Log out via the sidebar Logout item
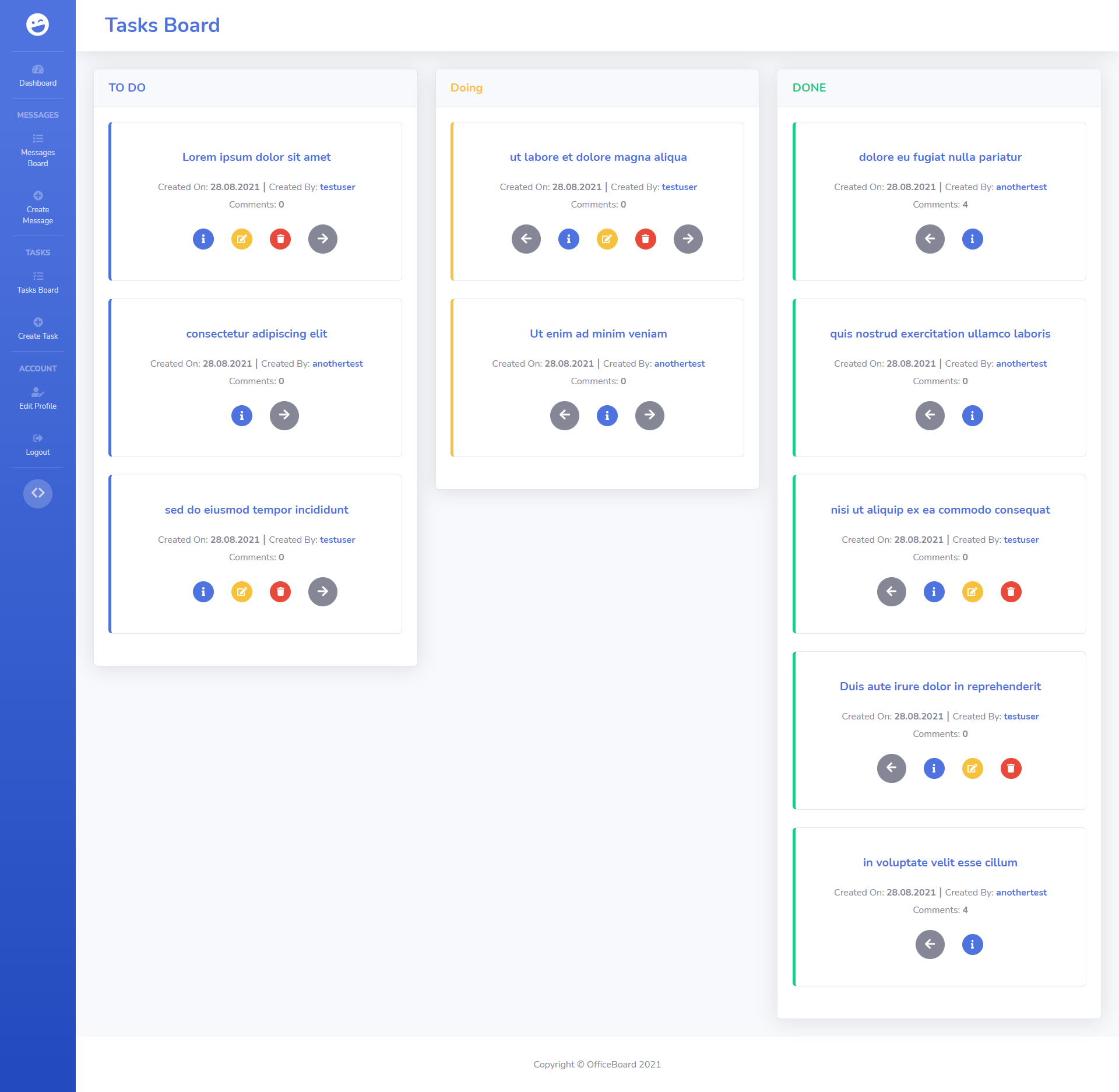This screenshot has height=1092, width=1119. coord(38,445)
